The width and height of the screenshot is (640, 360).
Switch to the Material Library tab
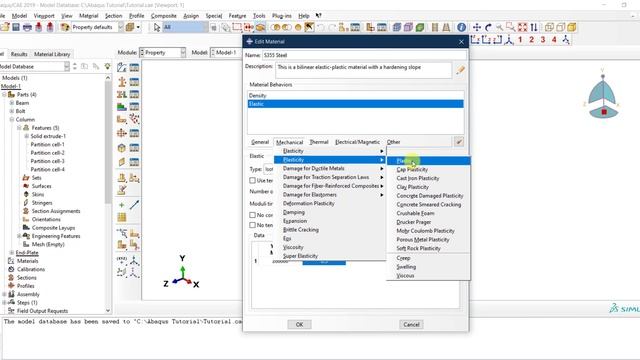tap(52, 54)
